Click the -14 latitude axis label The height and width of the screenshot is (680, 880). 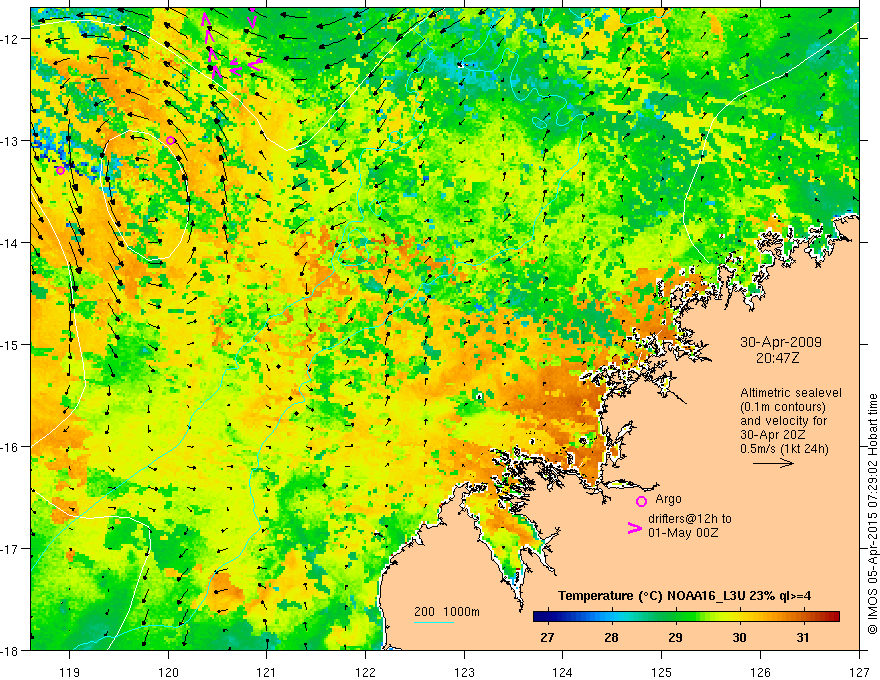click(x=11, y=242)
